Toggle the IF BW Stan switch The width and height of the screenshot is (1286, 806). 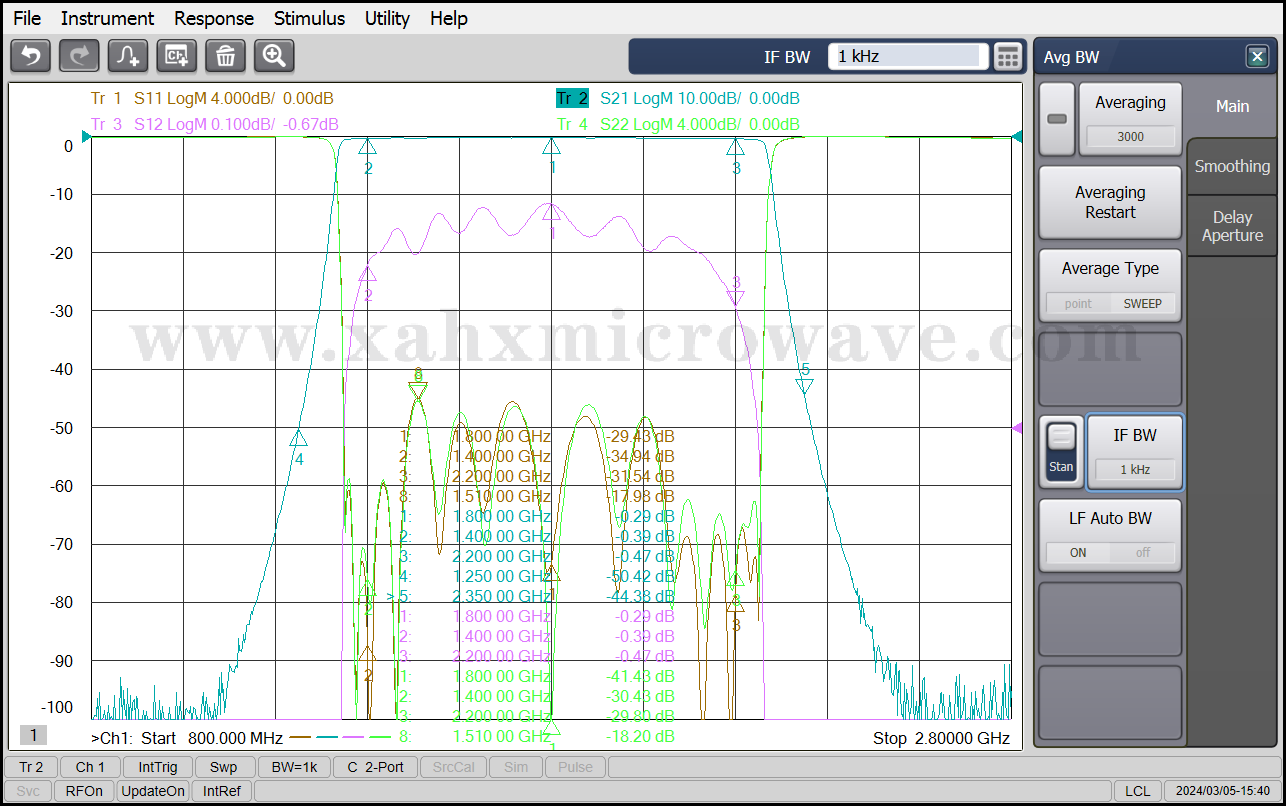coord(1062,452)
